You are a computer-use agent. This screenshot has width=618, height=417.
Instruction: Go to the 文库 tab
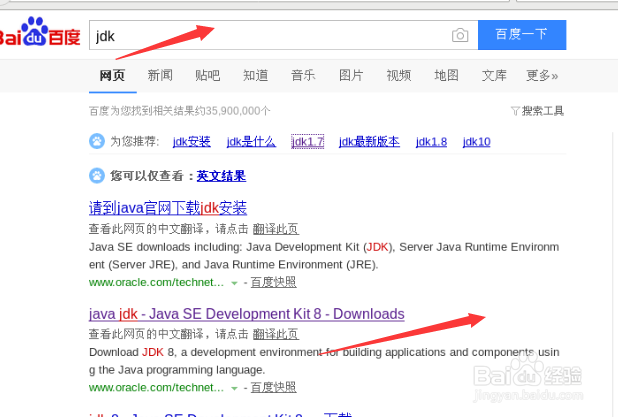494,75
